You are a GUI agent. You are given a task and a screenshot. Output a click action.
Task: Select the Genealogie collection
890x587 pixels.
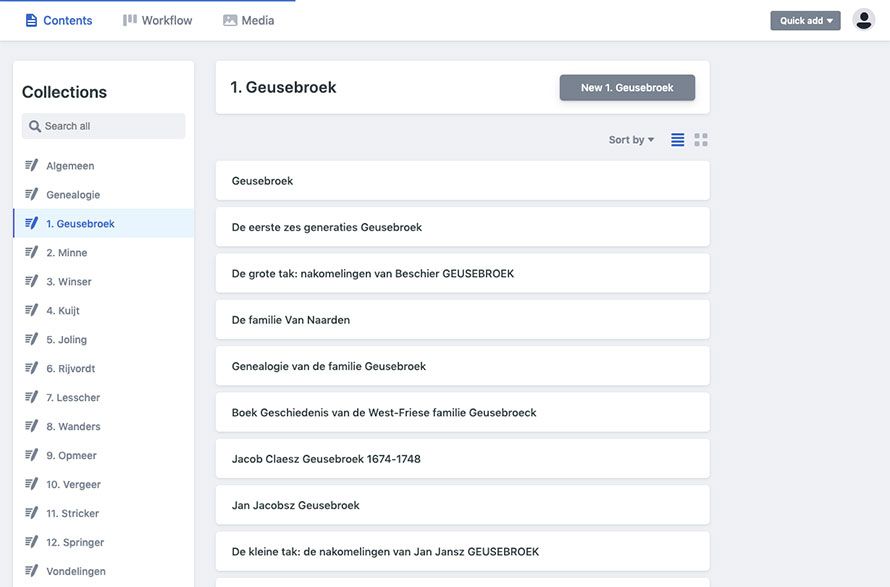point(103,195)
